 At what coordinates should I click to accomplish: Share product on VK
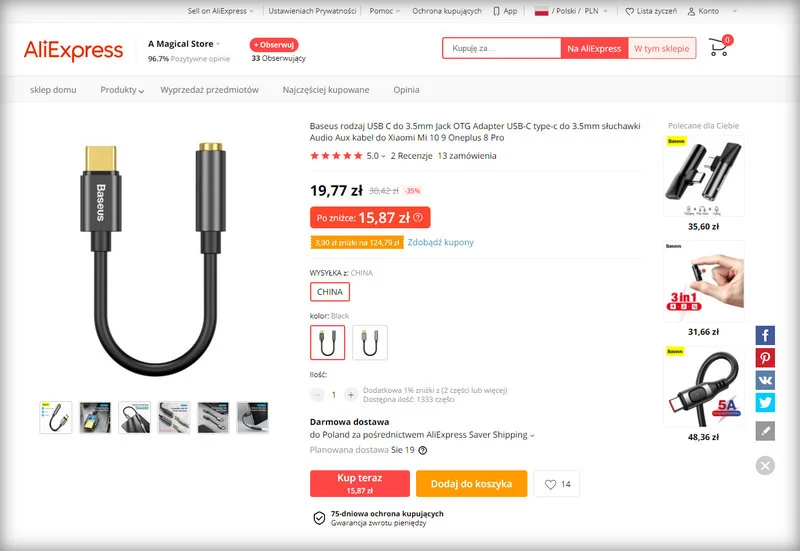765,380
